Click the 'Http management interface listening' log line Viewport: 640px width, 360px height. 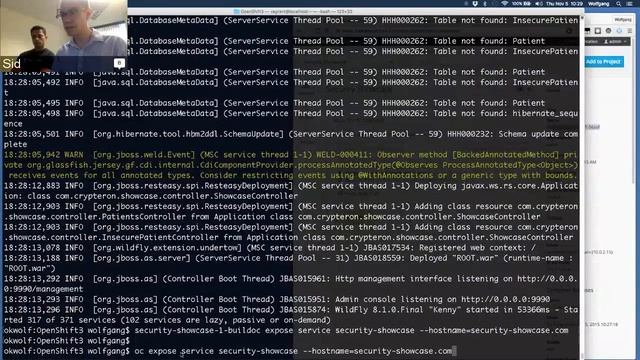(291, 284)
